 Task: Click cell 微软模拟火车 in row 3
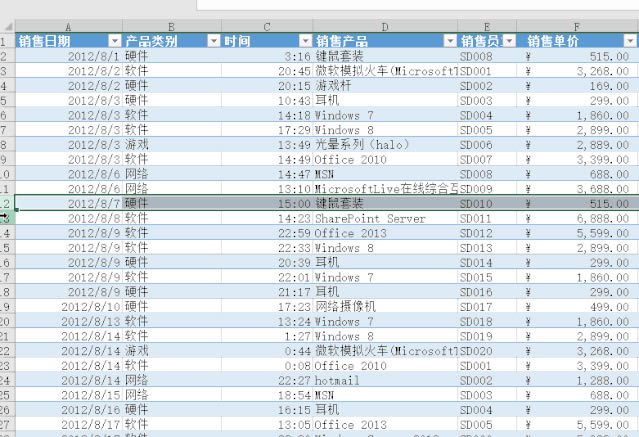385,71
